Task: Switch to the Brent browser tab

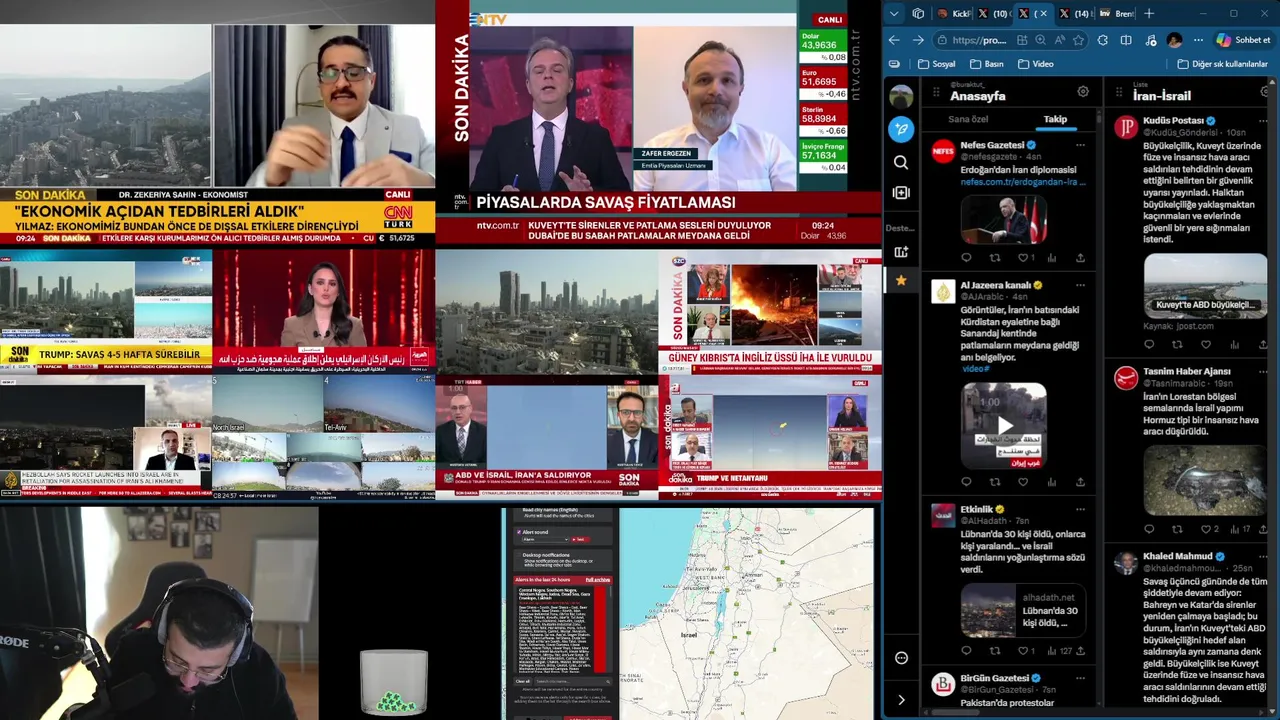Action: 1116,13
